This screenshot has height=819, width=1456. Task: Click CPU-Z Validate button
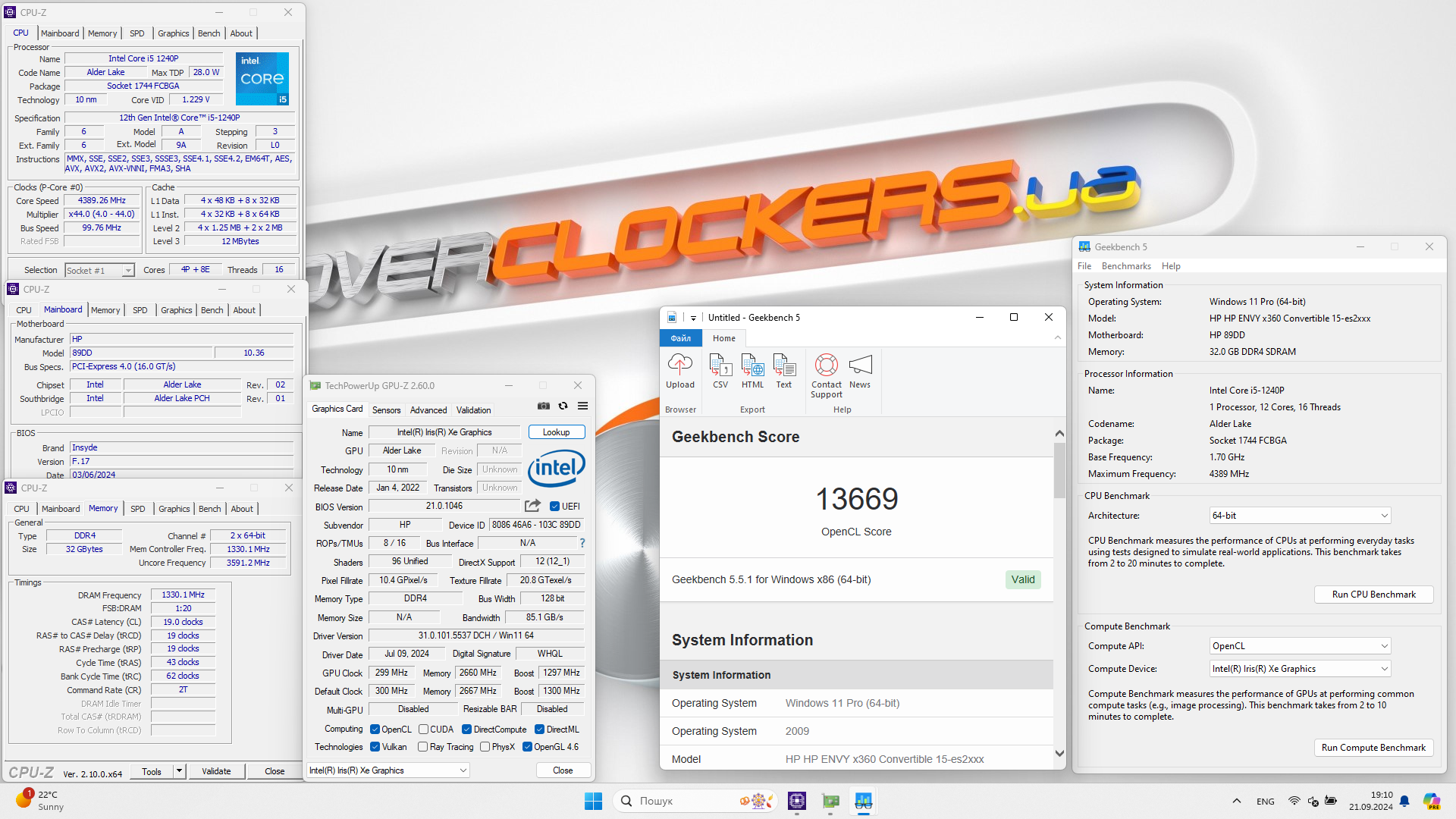[x=216, y=771]
